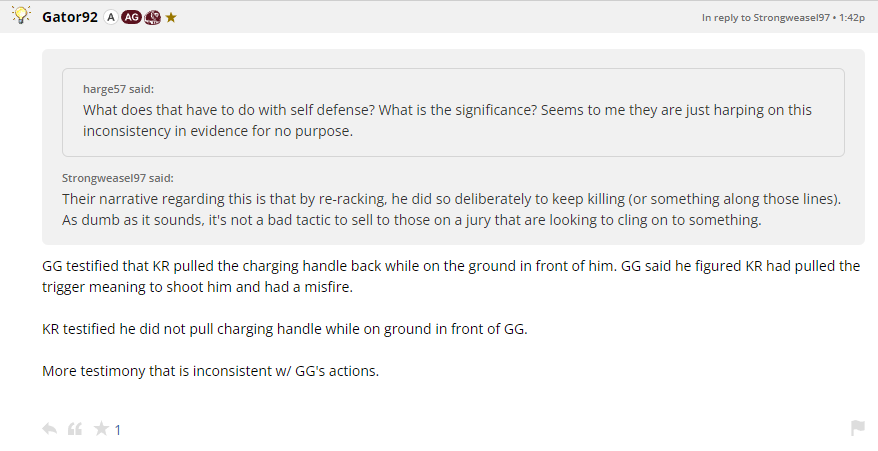Screen dimensions: 878x451
Task: Click the lightbulb icon beside Gator92
Action: pyautogui.click(x=21, y=17)
